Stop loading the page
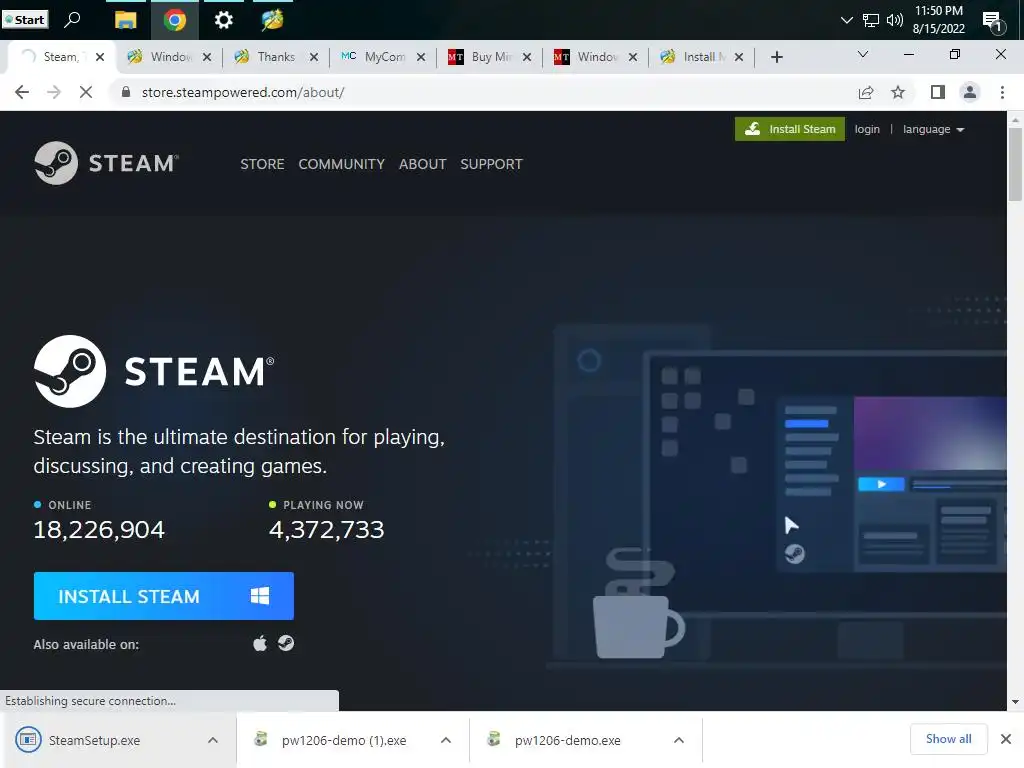 click(86, 92)
